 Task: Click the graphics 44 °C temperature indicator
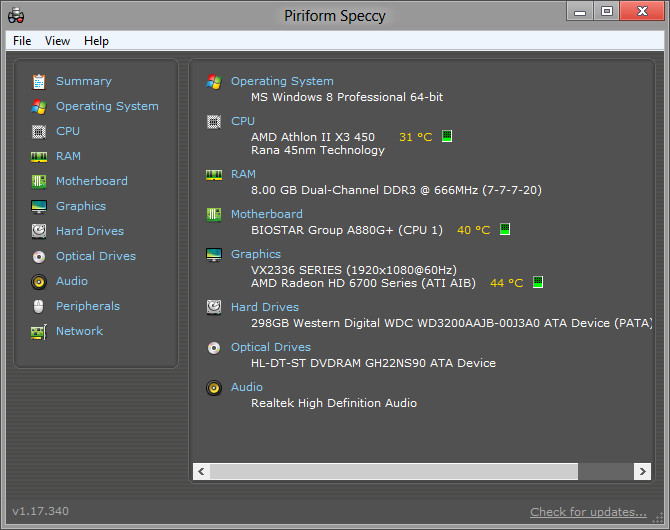[537, 283]
